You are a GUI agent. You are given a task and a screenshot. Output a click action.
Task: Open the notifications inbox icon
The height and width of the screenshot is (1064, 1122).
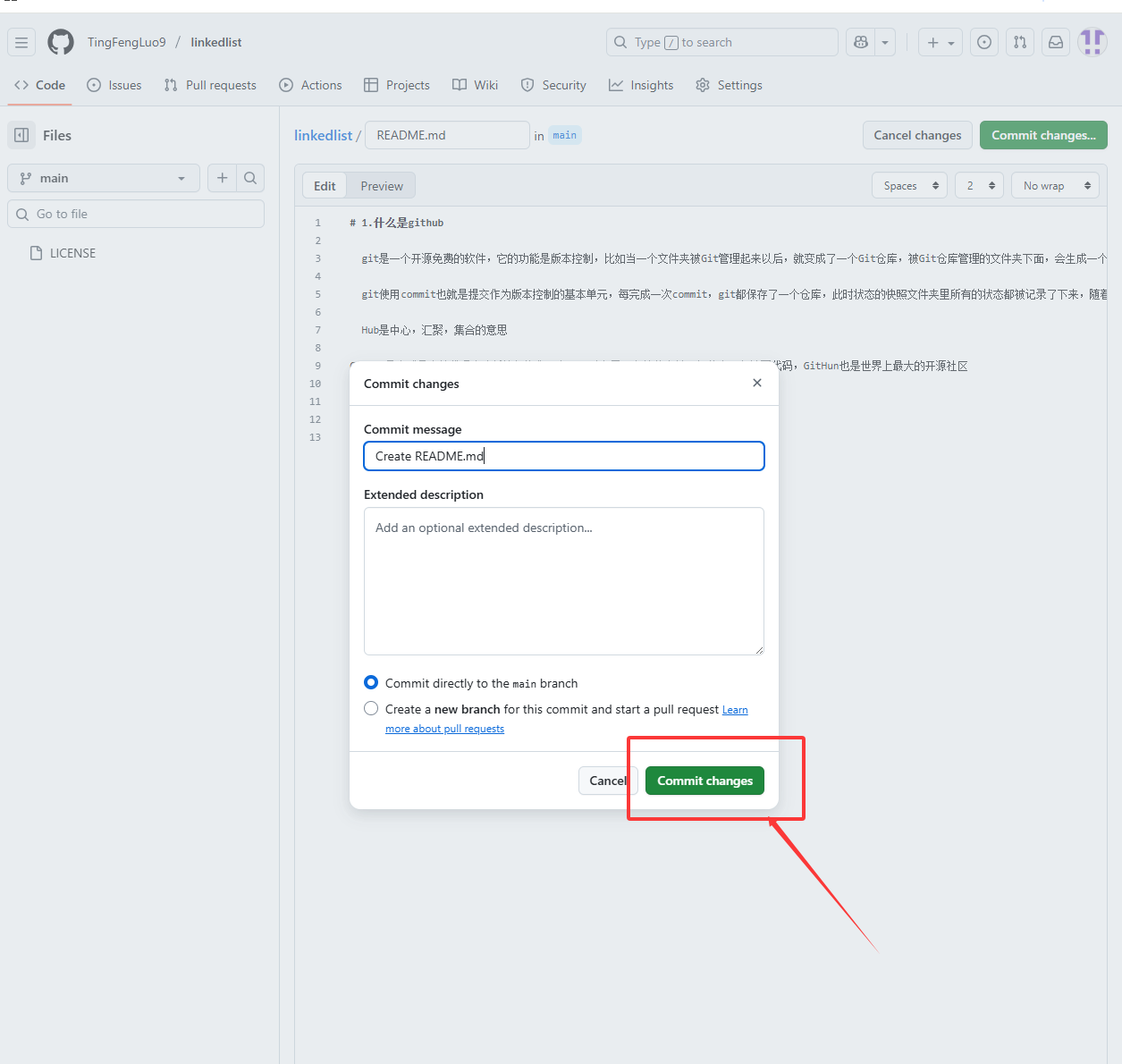coord(1056,42)
